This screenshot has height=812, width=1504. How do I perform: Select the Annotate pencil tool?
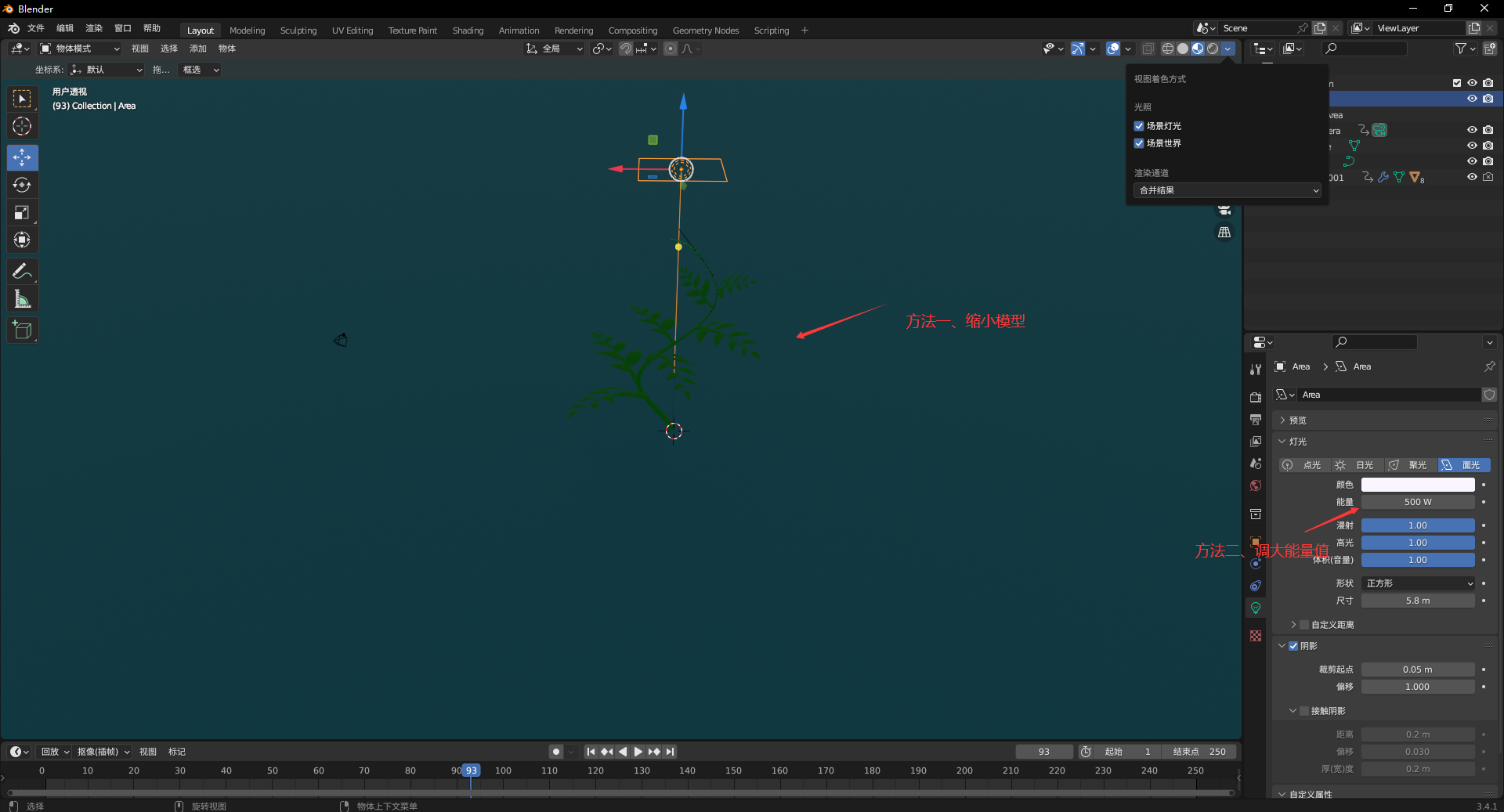tap(22, 271)
